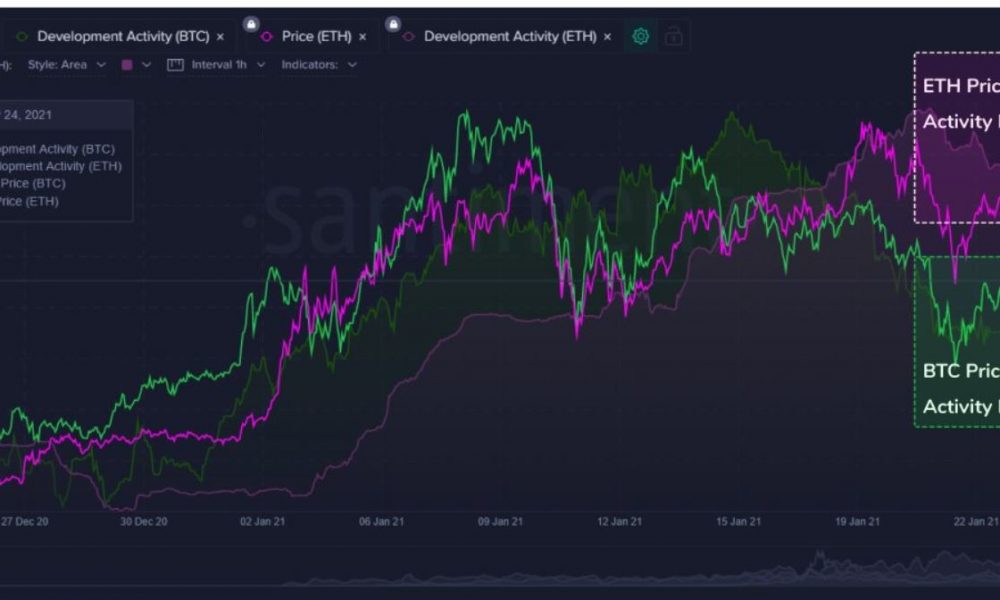
Task: Click Development Activity (ETH) in tooltip legend
Action: pos(61,166)
